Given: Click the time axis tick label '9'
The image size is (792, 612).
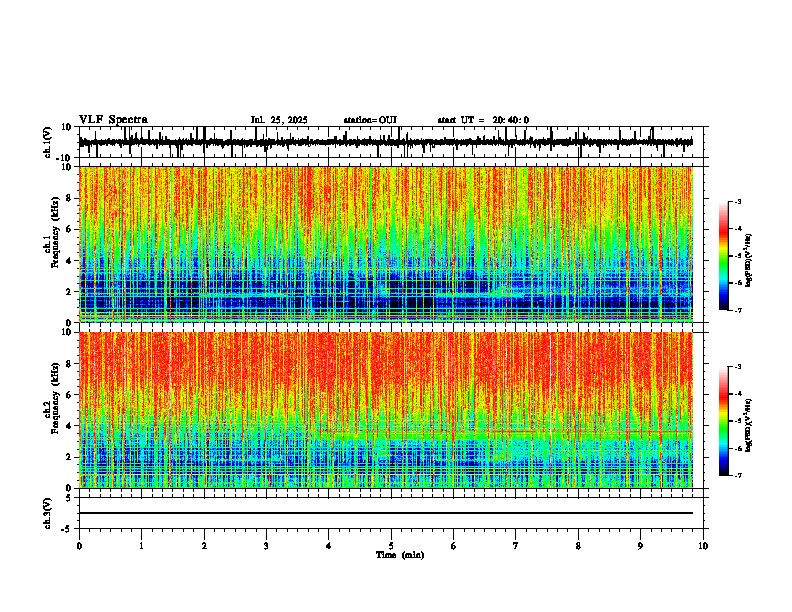Looking at the screenshot, I should [x=640, y=546].
